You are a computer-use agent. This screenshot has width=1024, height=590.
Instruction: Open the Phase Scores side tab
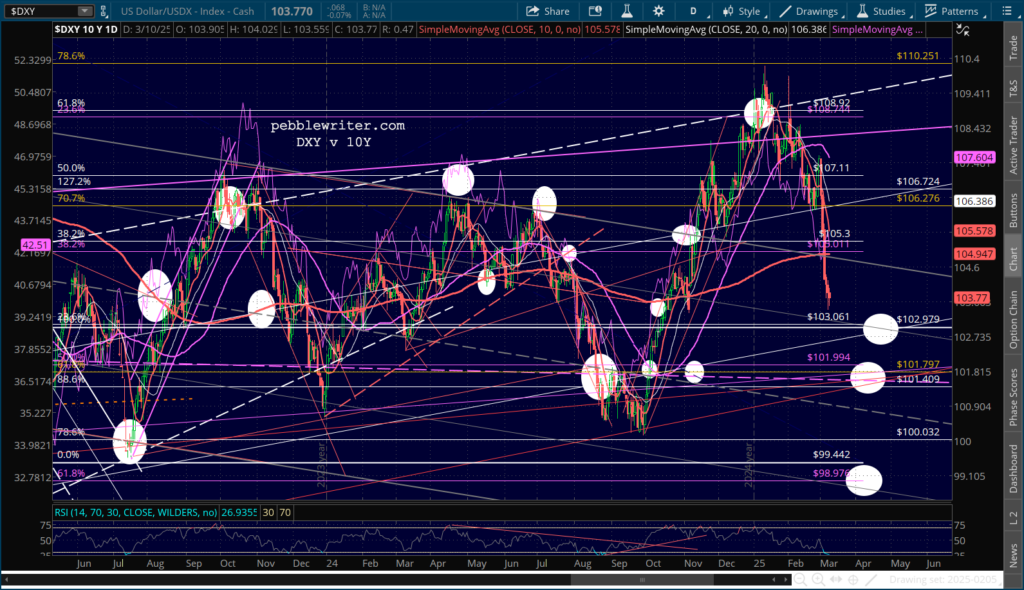[1014, 394]
